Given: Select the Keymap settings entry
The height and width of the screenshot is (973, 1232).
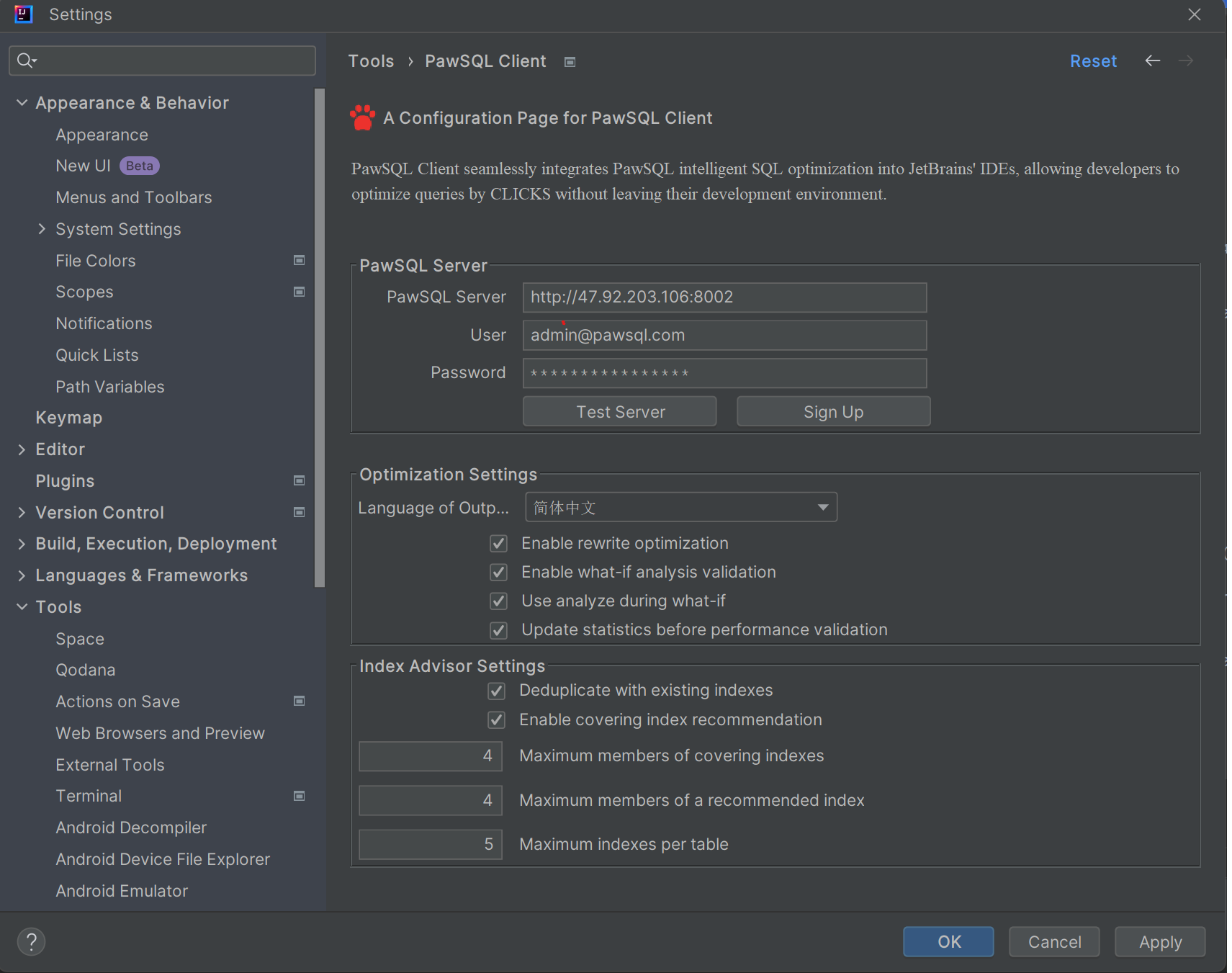Looking at the screenshot, I should tap(68, 417).
